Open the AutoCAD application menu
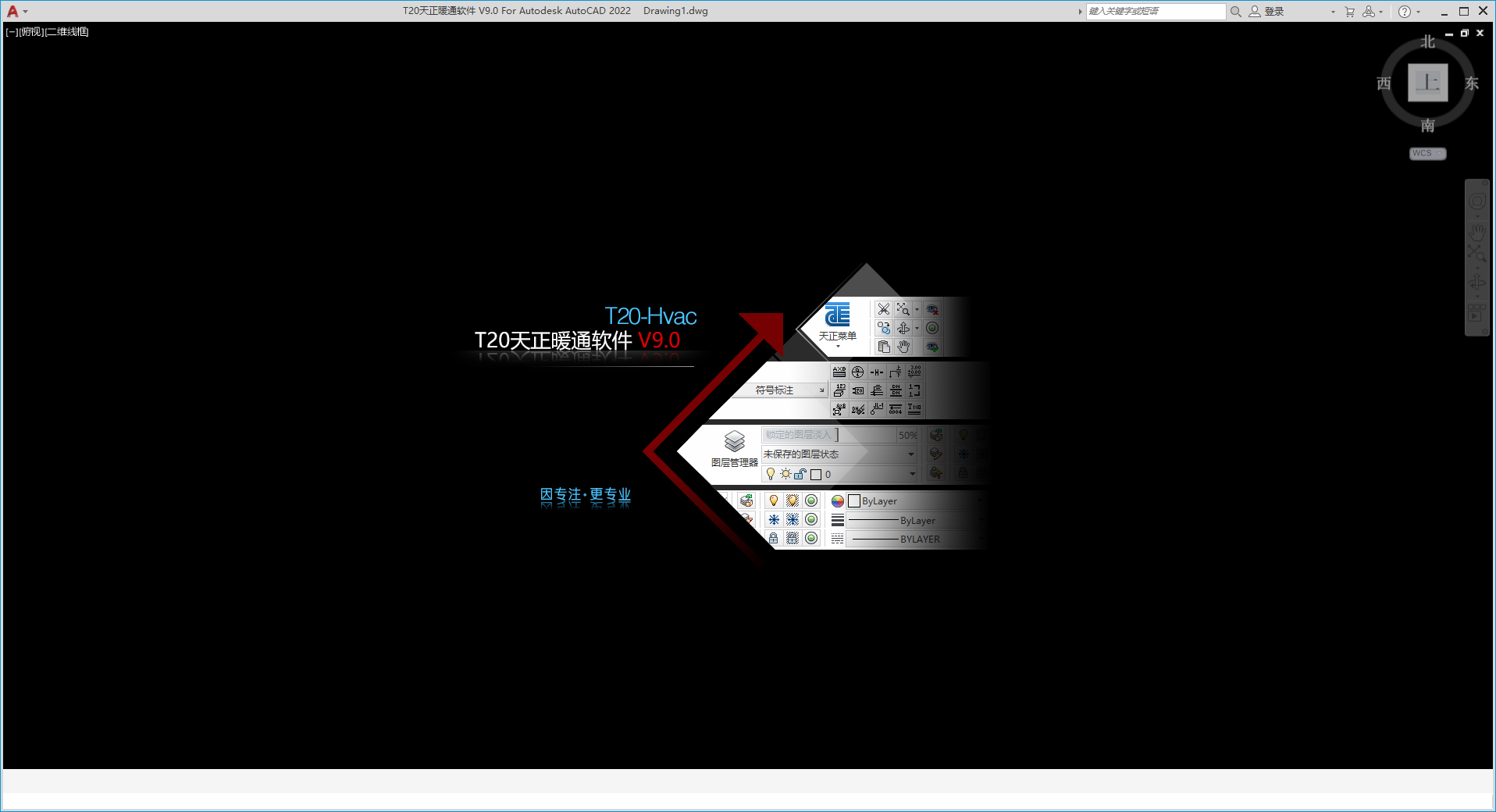Image resolution: width=1496 pixels, height=812 pixels. pyautogui.click(x=13, y=11)
